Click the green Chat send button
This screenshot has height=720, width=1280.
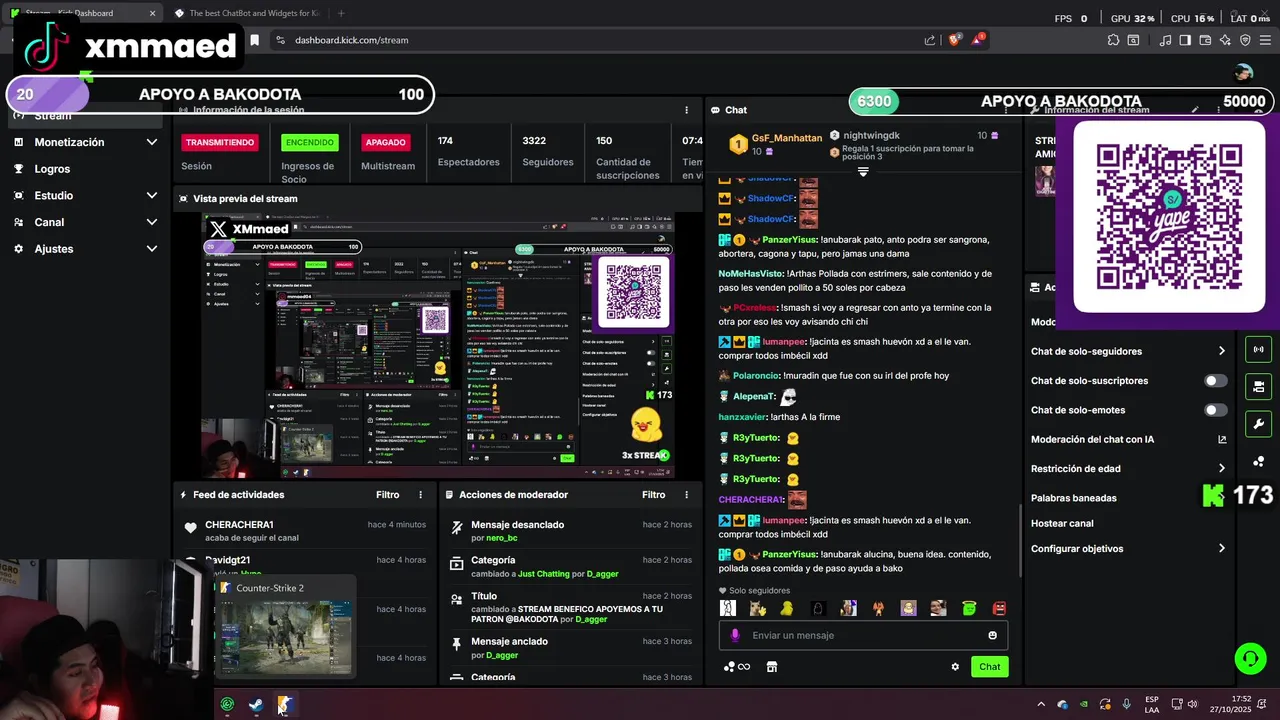tap(989, 667)
